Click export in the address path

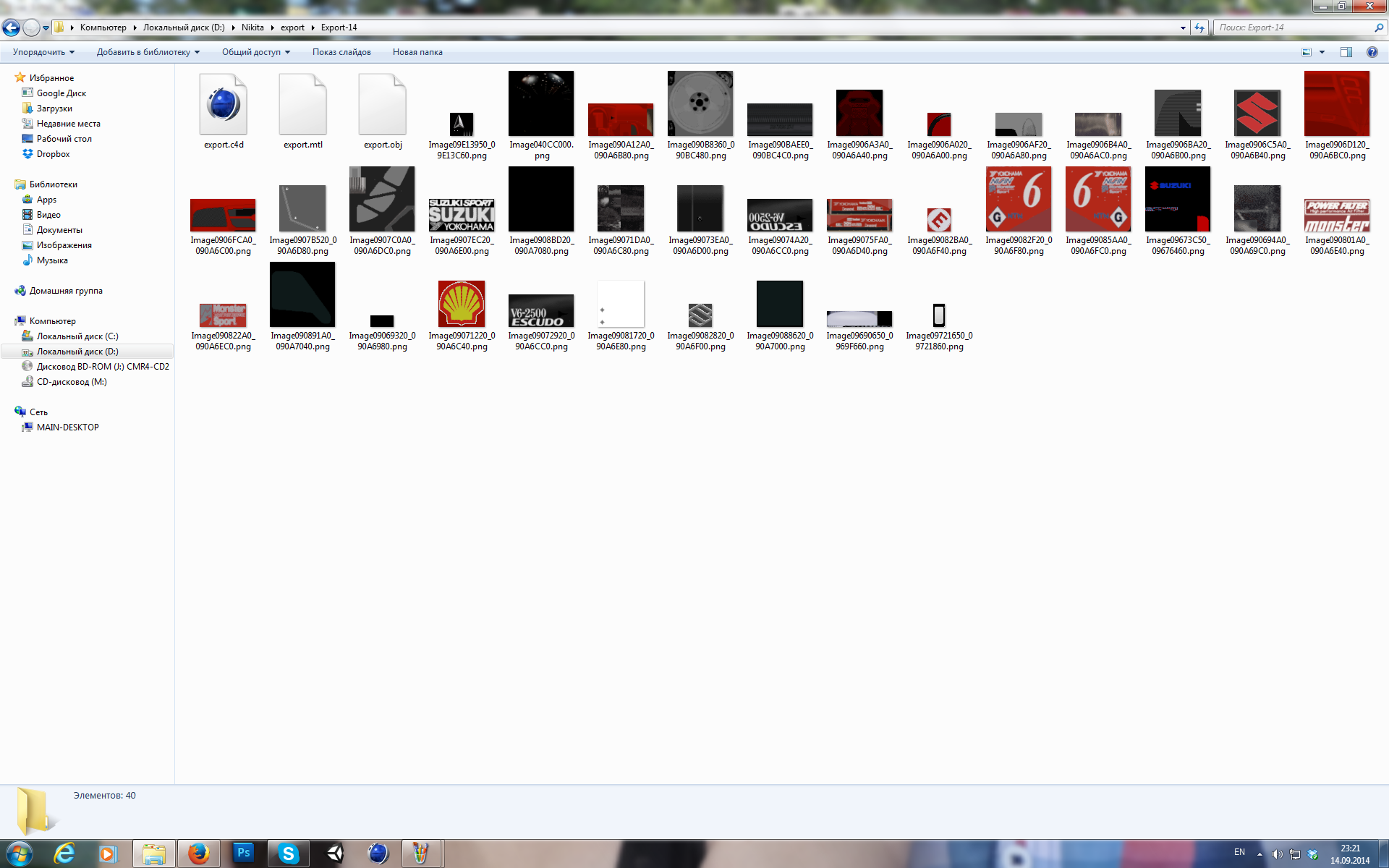(x=292, y=27)
